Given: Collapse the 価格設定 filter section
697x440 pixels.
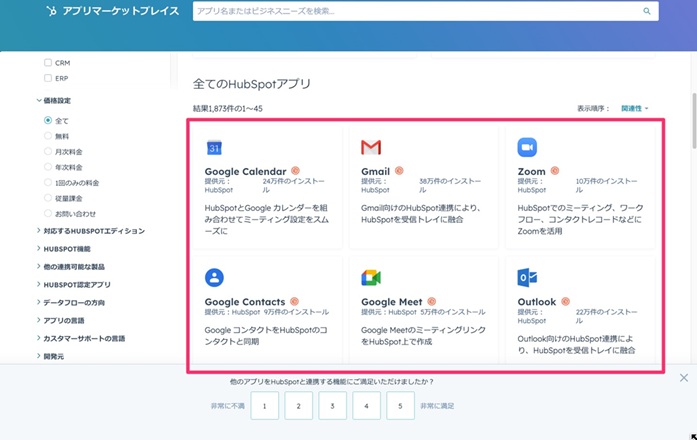Looking at the screenshot, I should [54, 100].
